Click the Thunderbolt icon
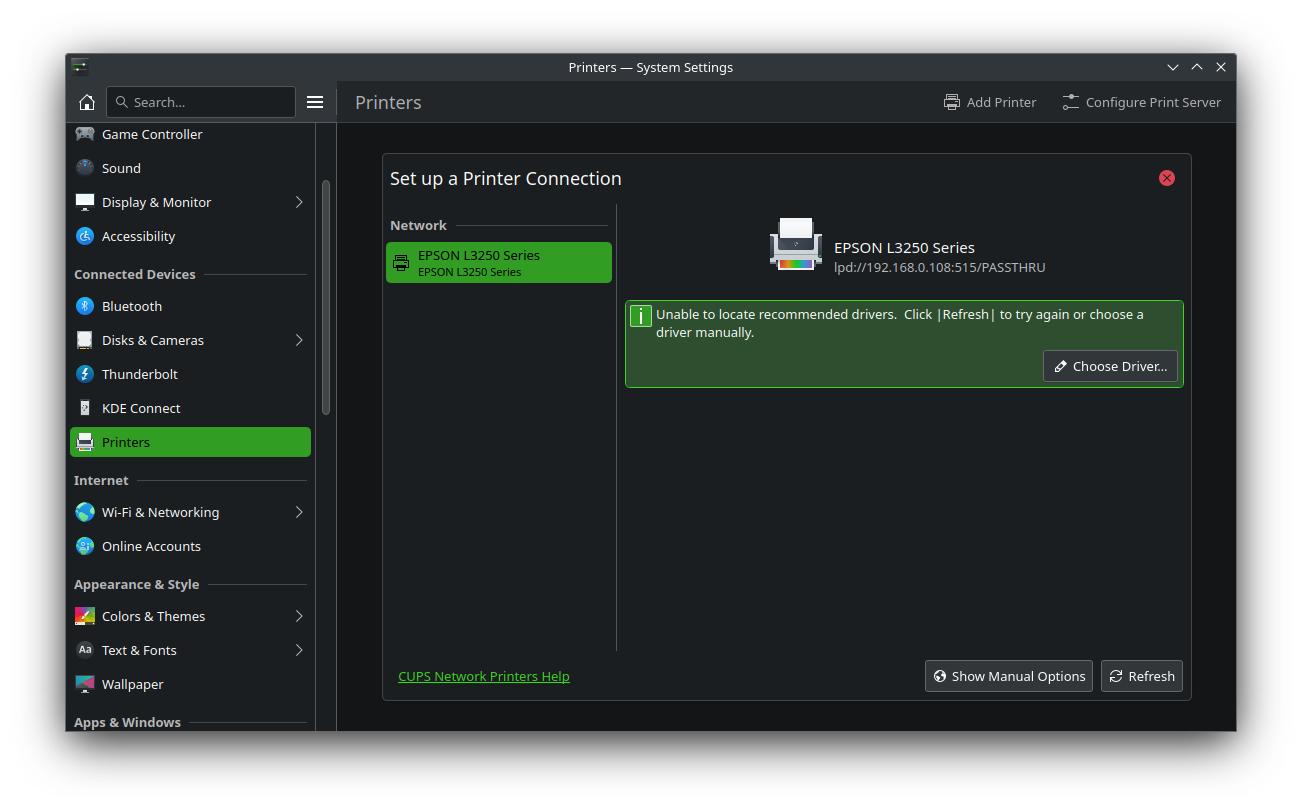The height and width of the screenshot is (810, 1303). coord(85,374)
